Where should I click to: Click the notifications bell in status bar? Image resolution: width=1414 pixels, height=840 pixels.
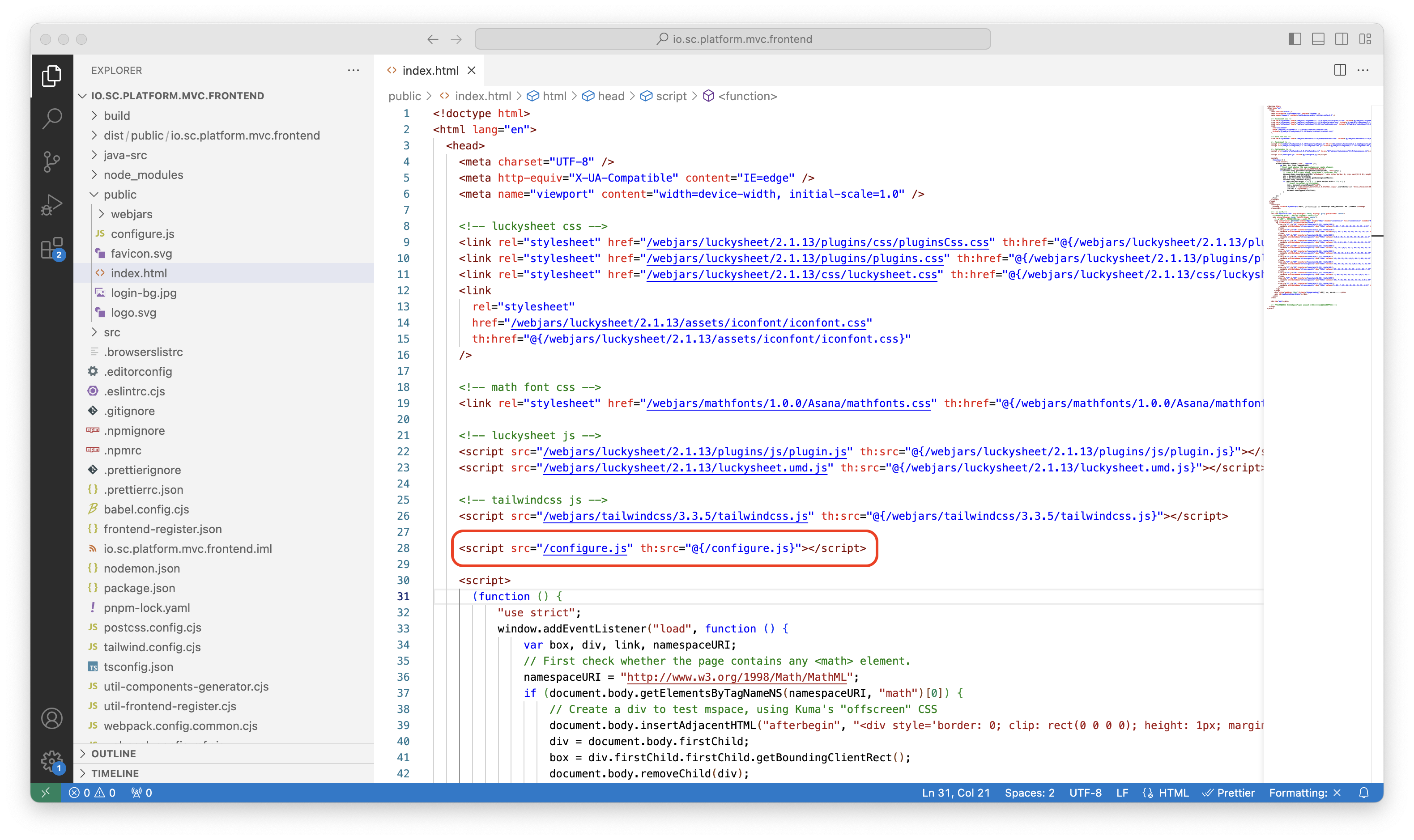pyautogui.click(x=1363, y=793)
